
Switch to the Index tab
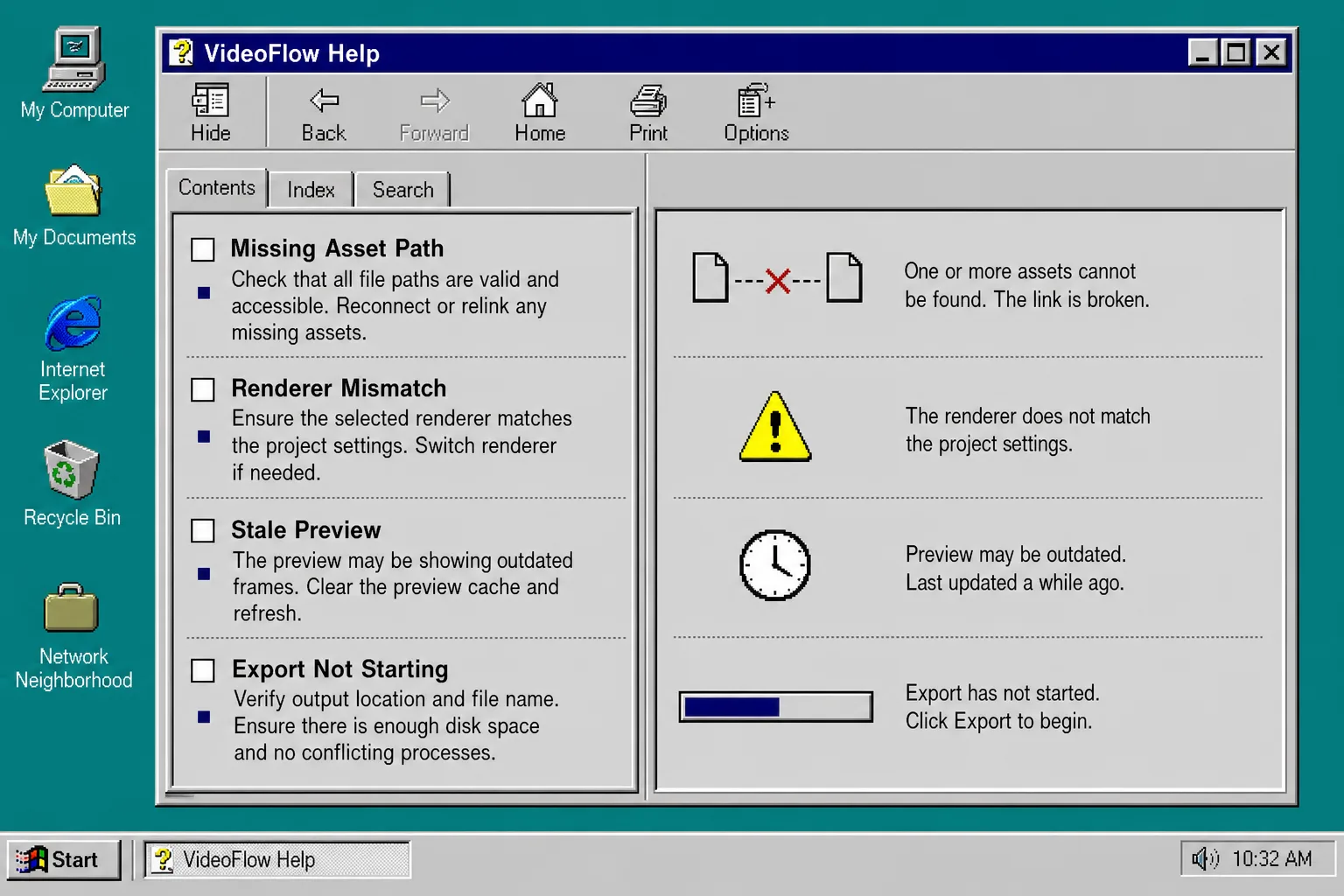311,190
